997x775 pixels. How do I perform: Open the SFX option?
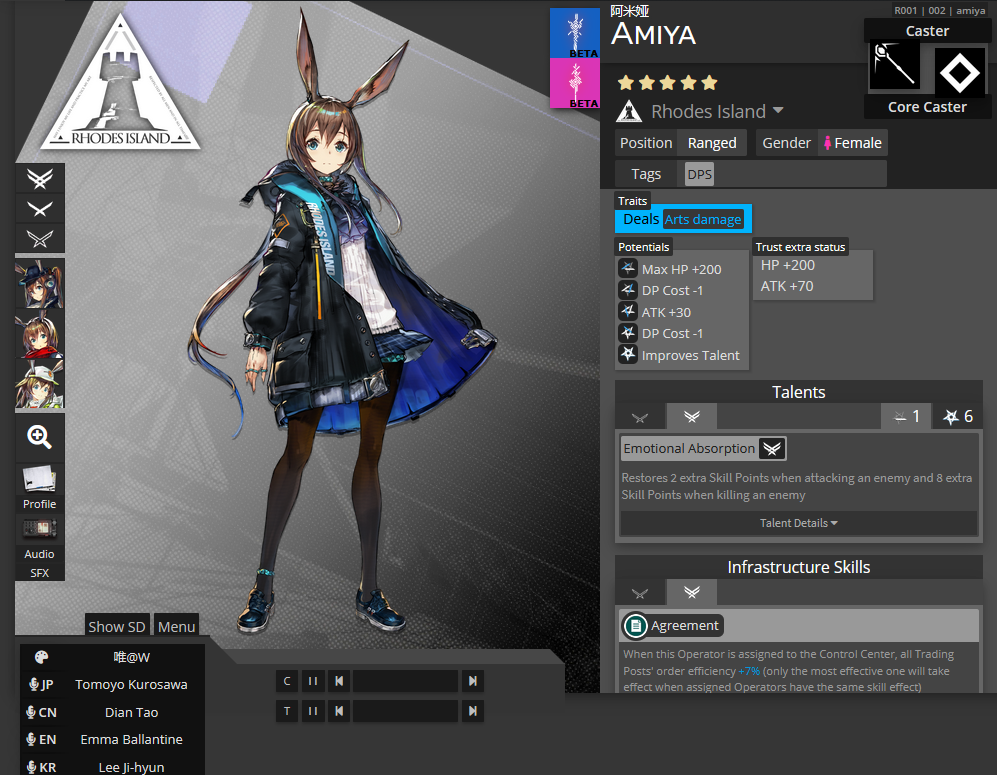pos(39,573)
